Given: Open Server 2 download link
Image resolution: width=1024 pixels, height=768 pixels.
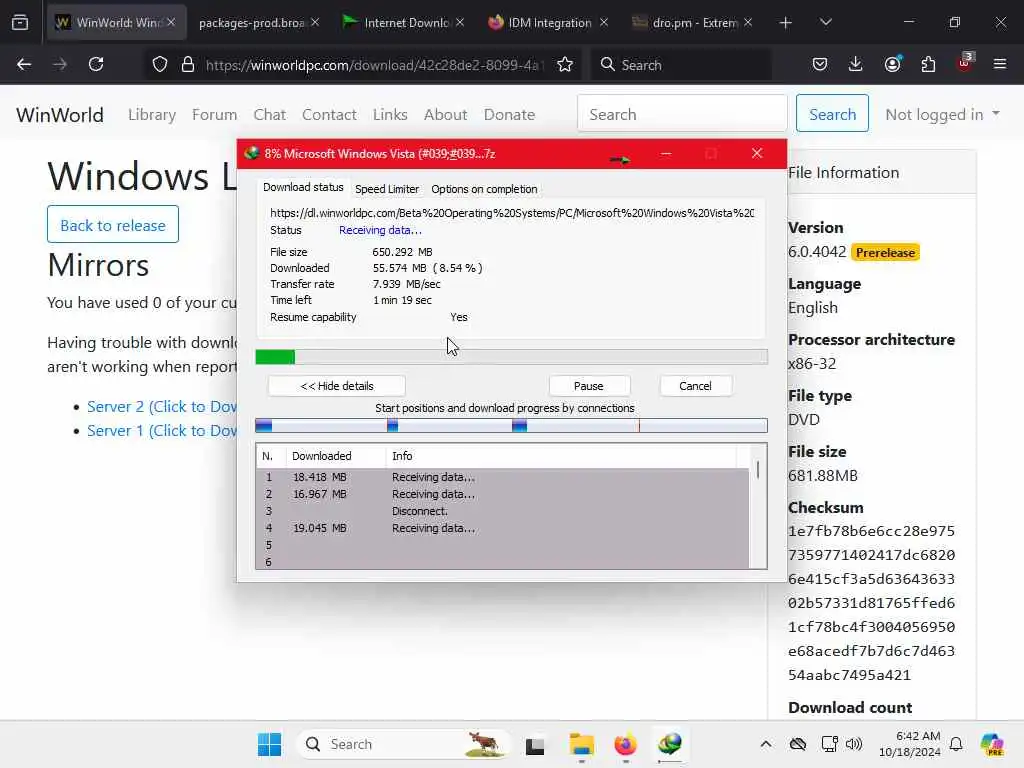Looking at the screenshot, I should click(162, 406).
